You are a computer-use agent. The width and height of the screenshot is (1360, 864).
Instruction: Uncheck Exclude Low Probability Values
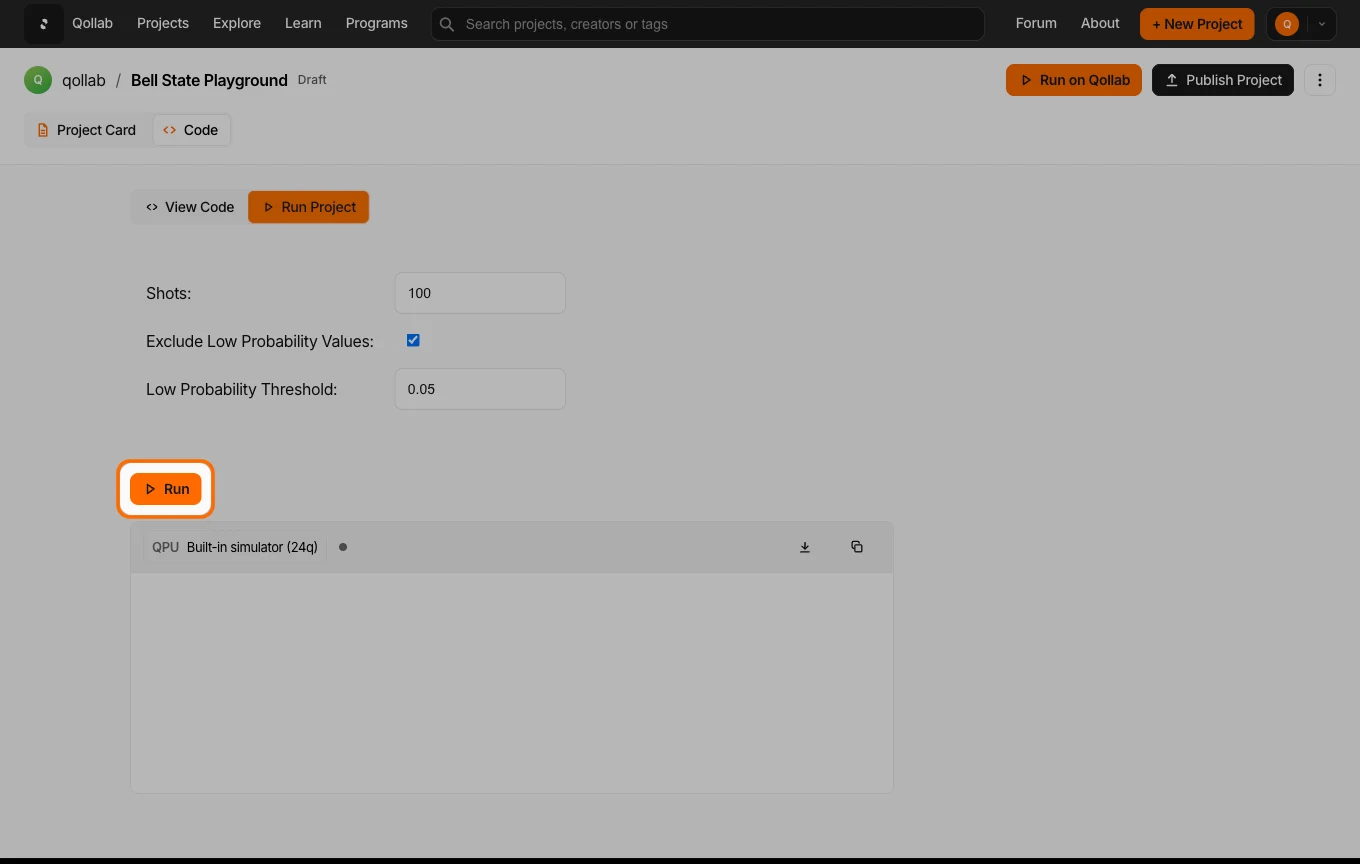(x=413, y=341)
